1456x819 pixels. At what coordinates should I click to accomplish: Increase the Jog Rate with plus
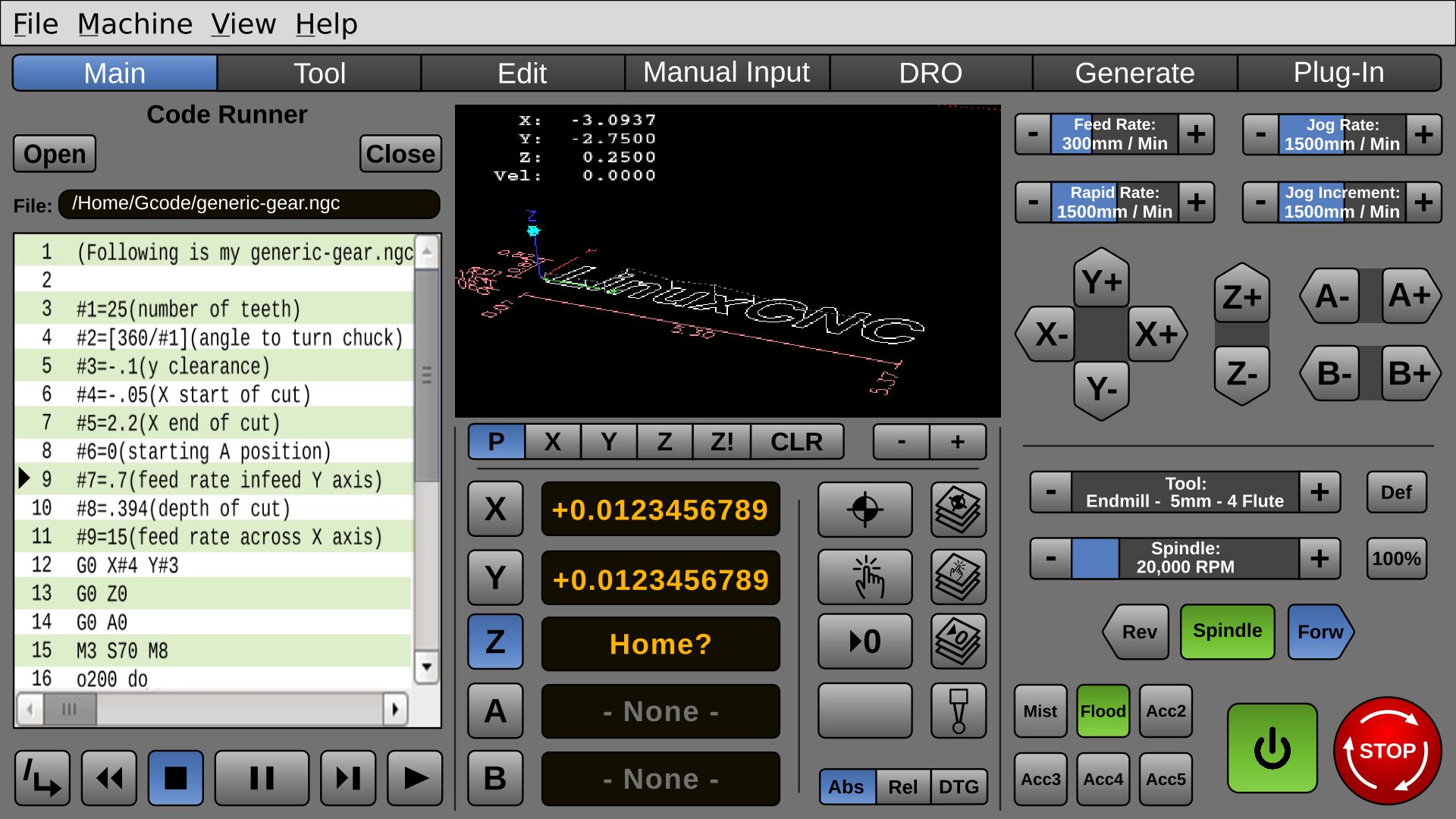click(1423, 134)
